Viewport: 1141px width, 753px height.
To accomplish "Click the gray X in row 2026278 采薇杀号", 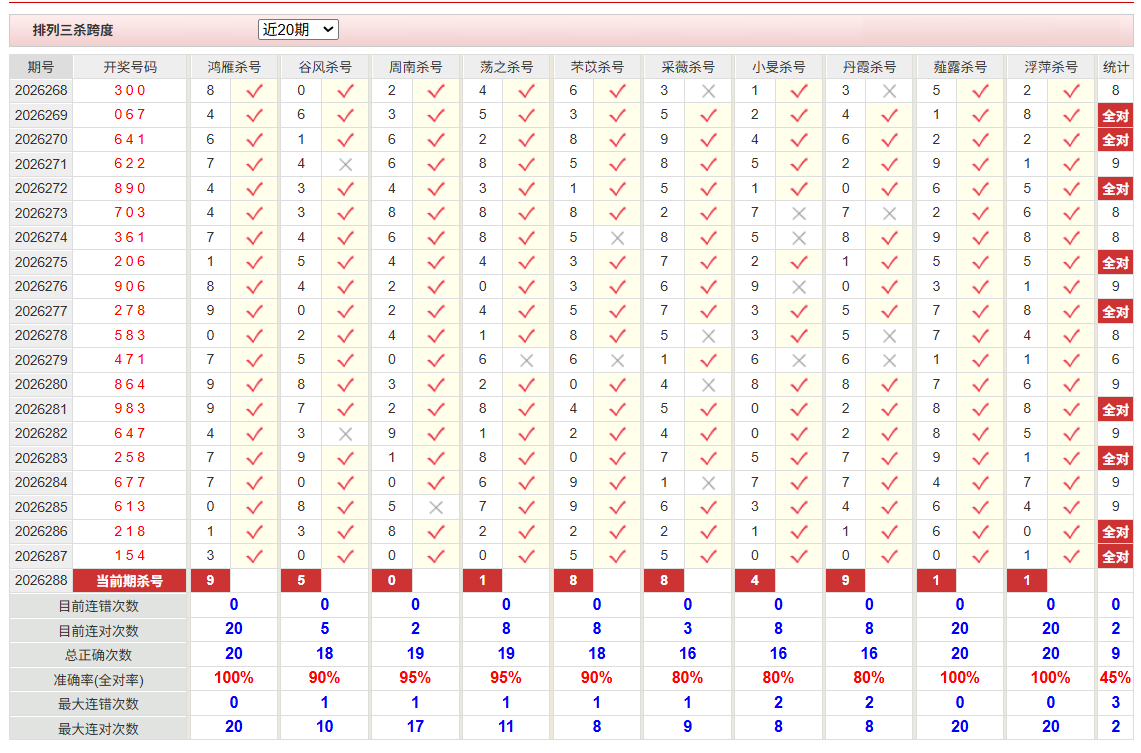I will (708, 336).
